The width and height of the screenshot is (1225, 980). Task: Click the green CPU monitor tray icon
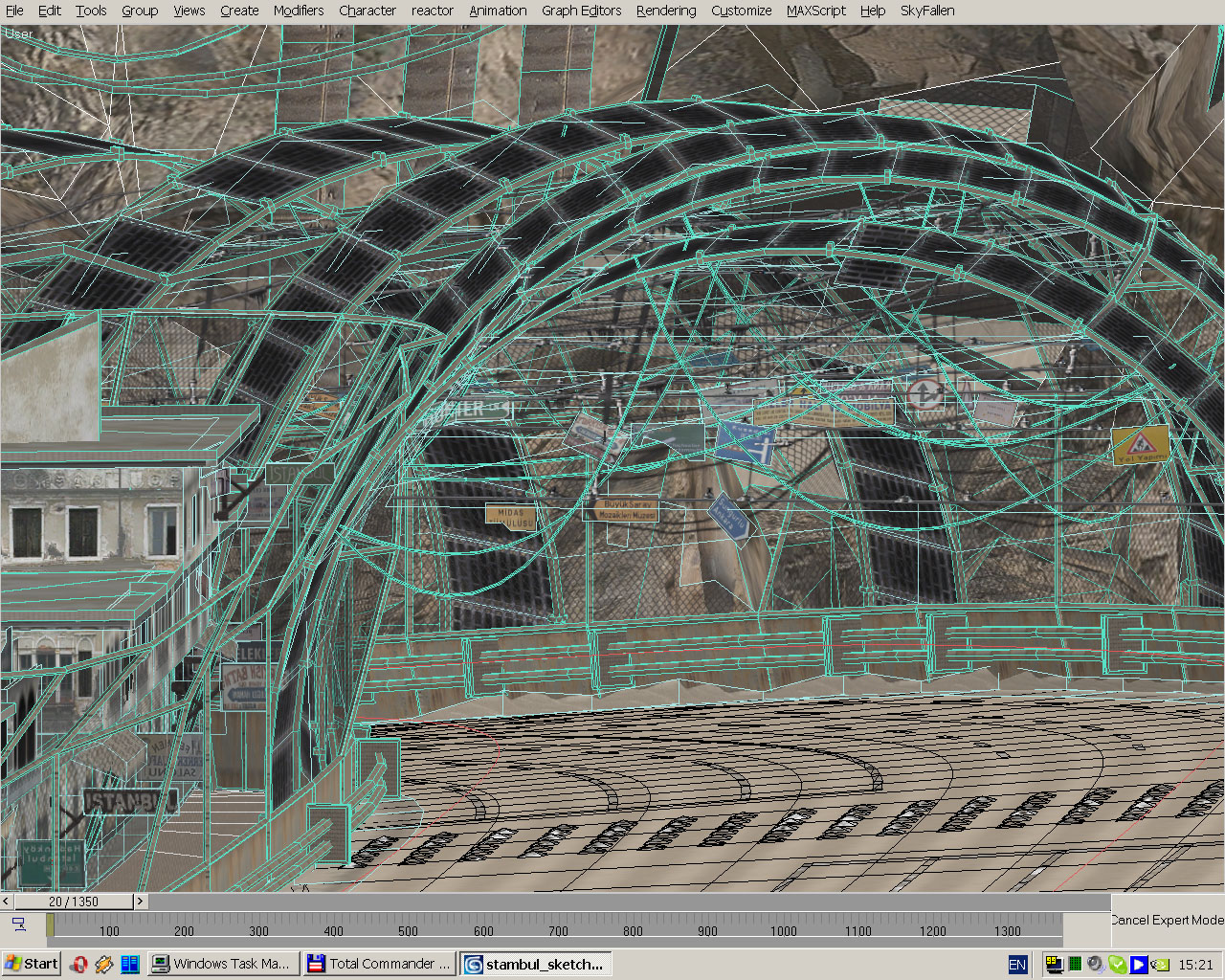(1075, 964)
